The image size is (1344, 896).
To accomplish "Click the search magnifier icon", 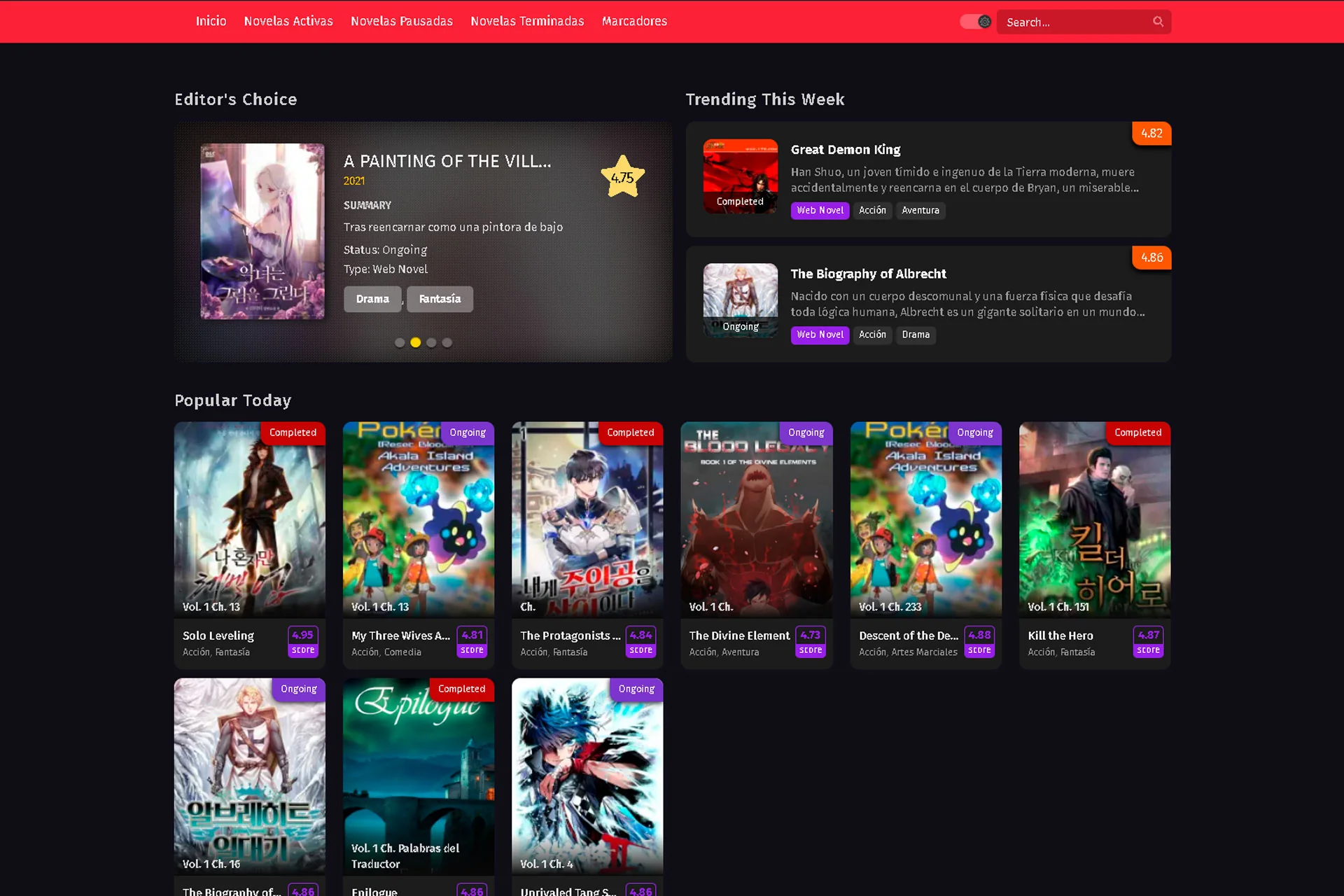I will (1158, 22).
